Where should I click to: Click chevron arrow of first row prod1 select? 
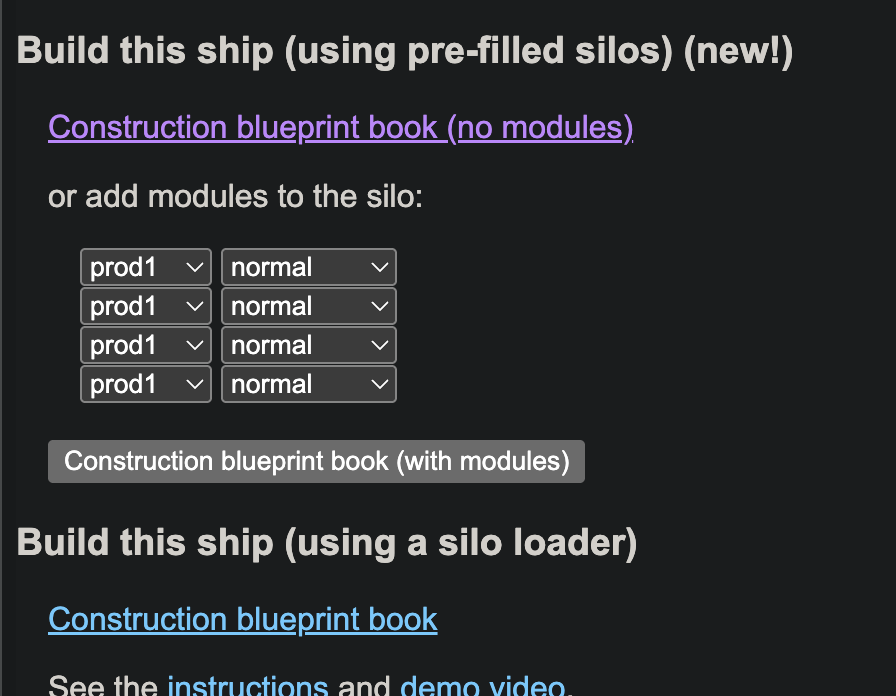tap(195, 267)
